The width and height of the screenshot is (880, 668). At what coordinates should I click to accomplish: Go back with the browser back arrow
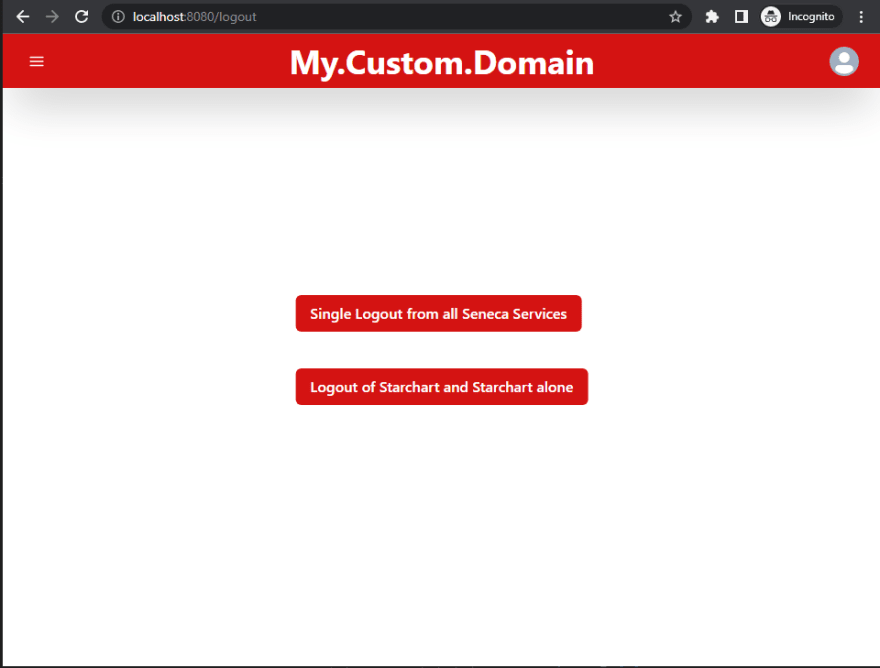(x=22, y=17)
